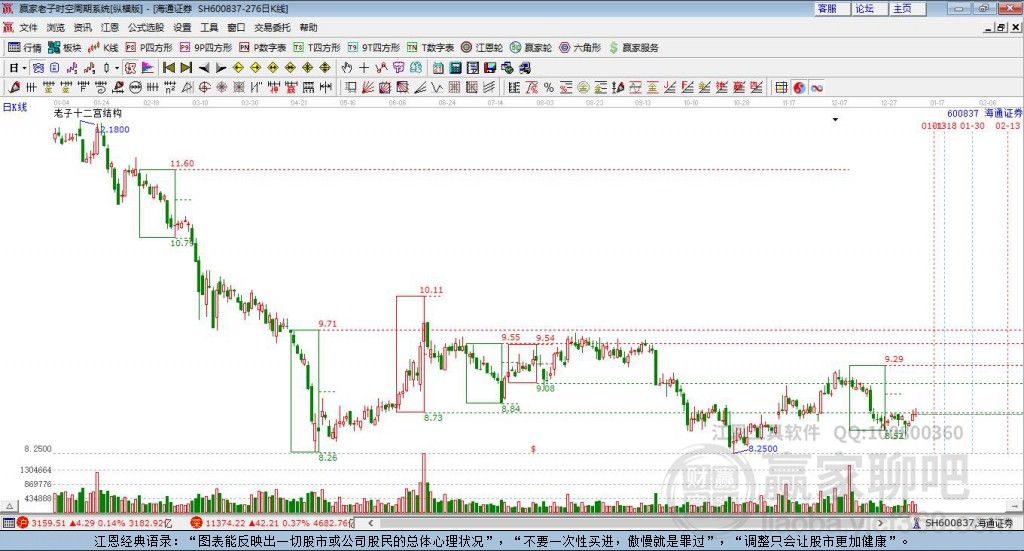Image resolution: width=1024 pixels, height=551 pixels.
Task: Click the 论坛 forum button
Action: tap(864, 8)
